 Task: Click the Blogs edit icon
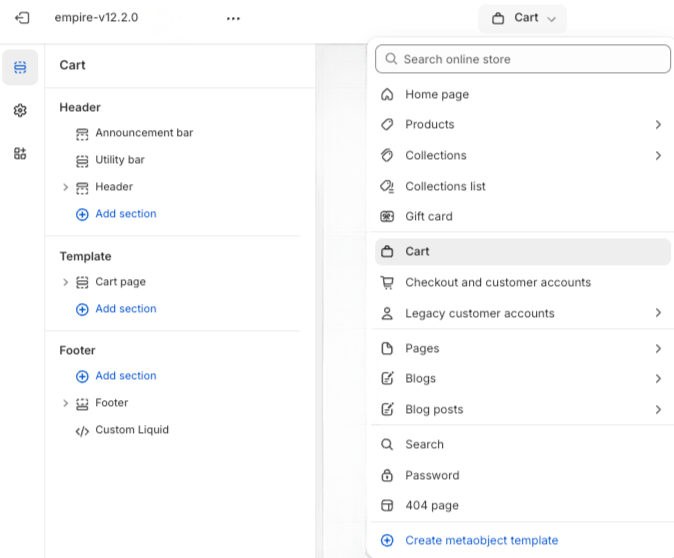tap(387, 378)
